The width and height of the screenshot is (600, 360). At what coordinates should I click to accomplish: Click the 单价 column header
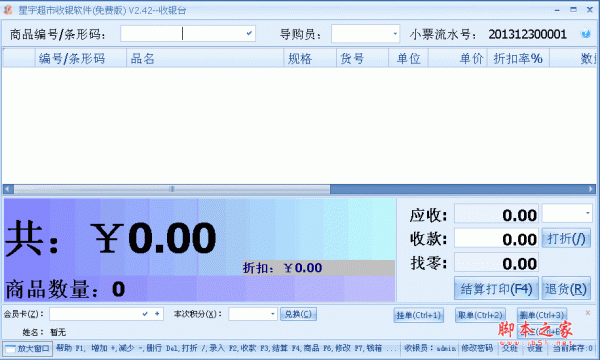coord(458,59)
